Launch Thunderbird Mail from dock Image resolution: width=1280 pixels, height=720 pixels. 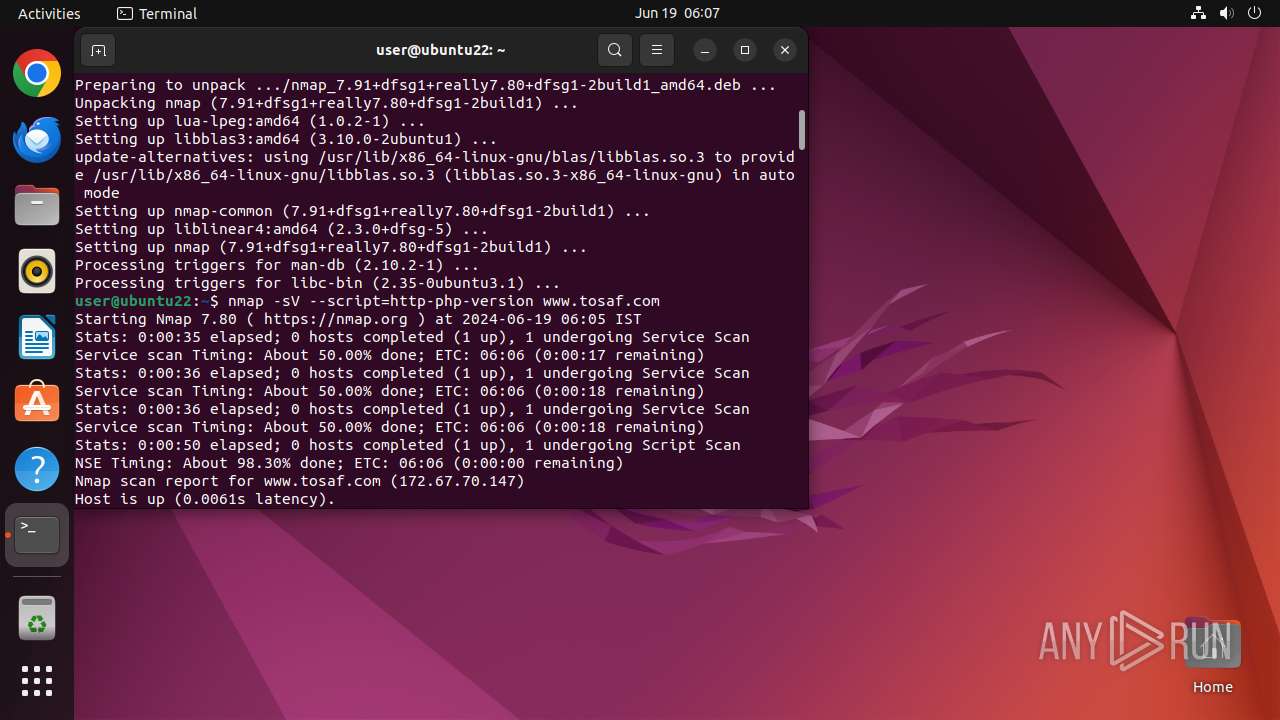[x=37, y=140]
